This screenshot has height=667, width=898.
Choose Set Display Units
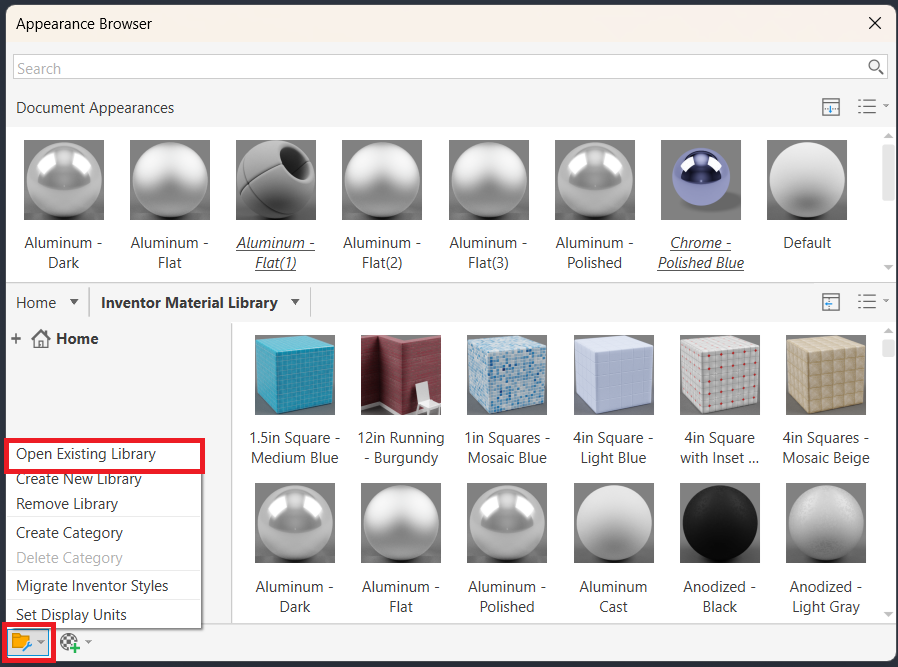[104, 615]
